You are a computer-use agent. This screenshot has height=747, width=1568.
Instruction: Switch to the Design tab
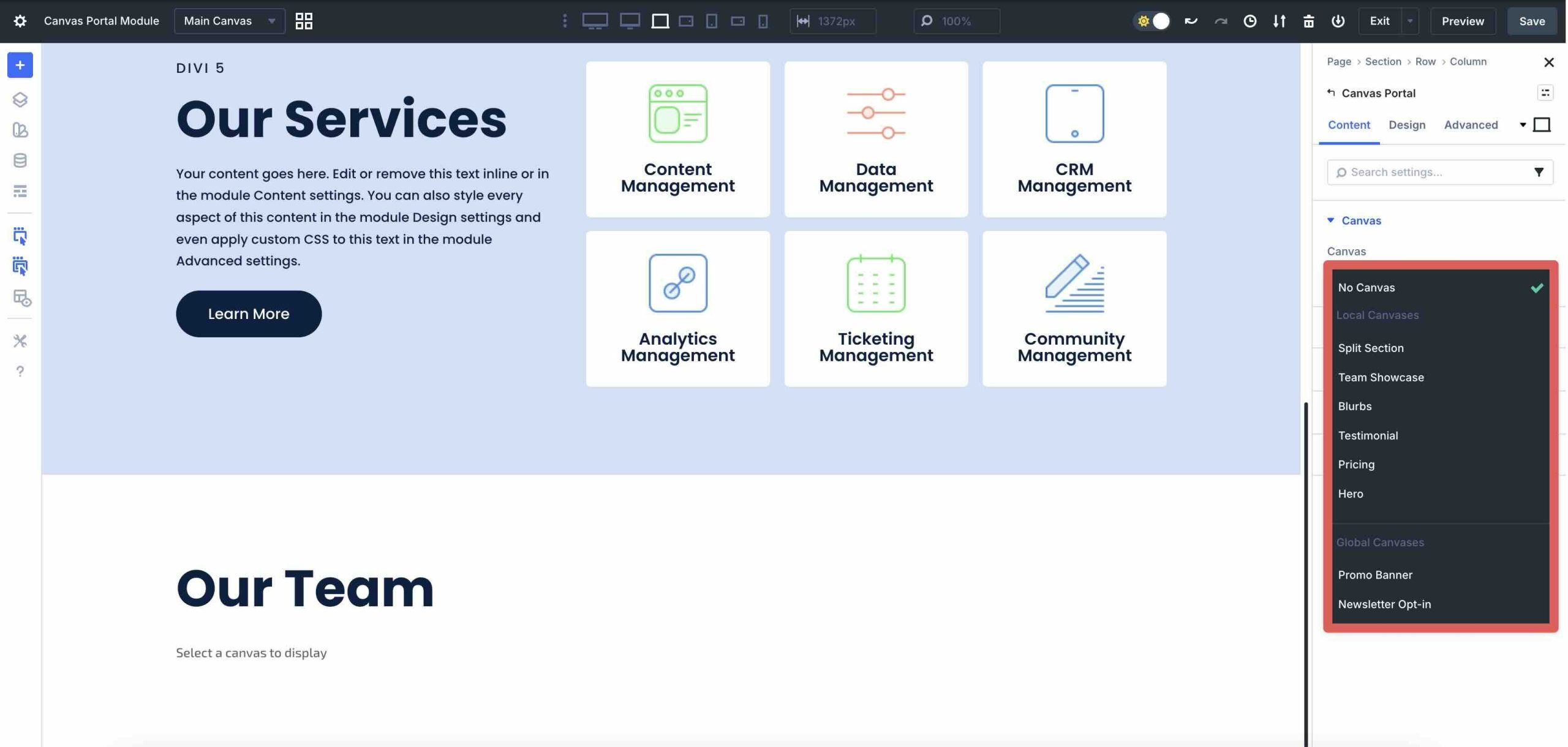click(1406, 125)
